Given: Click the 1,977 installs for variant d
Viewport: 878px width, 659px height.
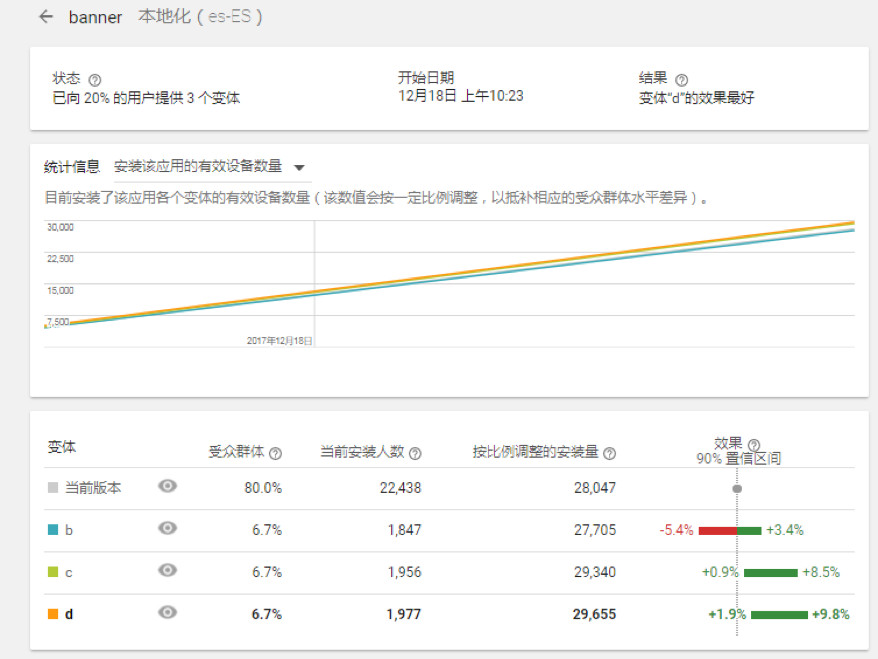Looking at the screenshot, I should coord(404,614).
